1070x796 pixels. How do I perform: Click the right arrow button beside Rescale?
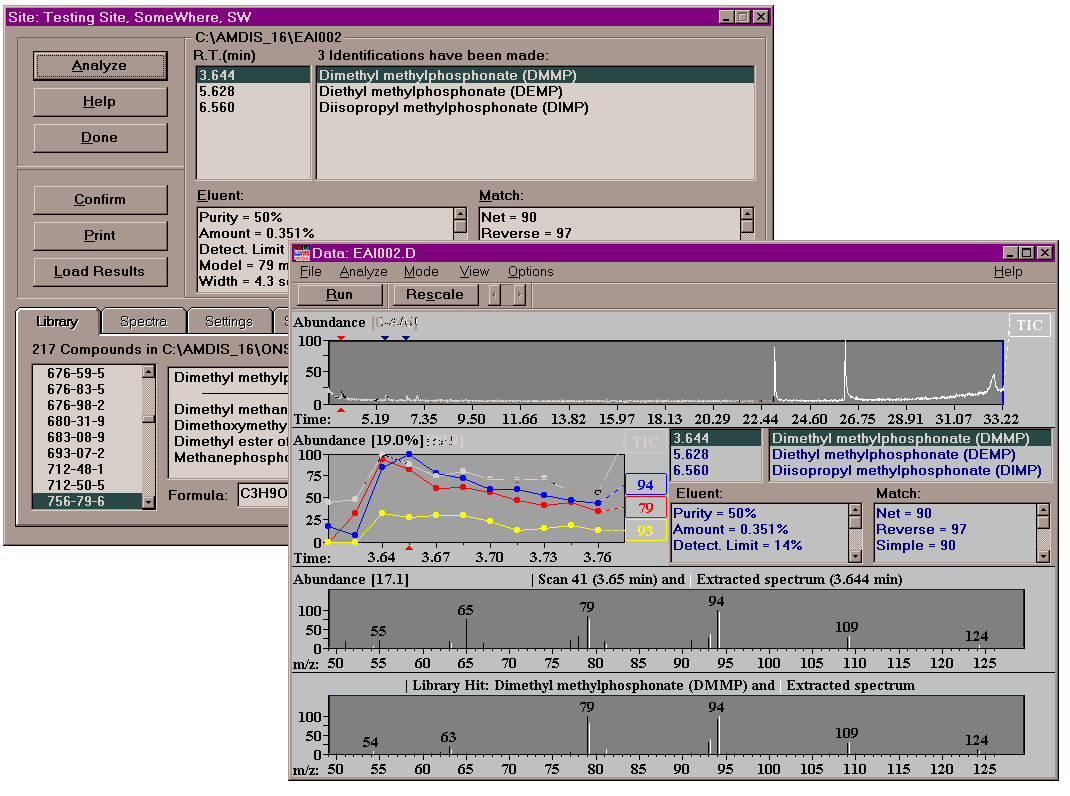click(x=518, y=295)
